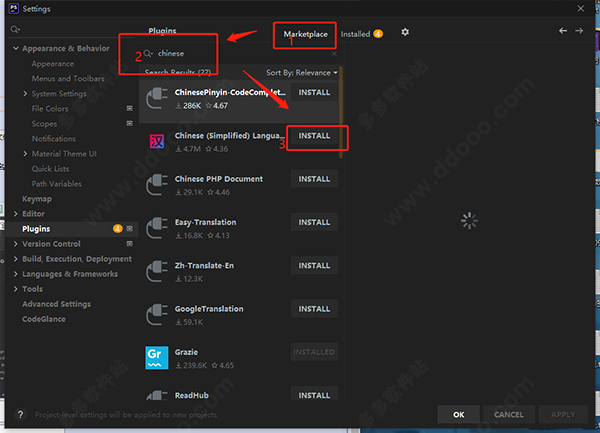Click the plugin list scrollbar
This screenshot has width=600, height=433.
coord(341,113)
